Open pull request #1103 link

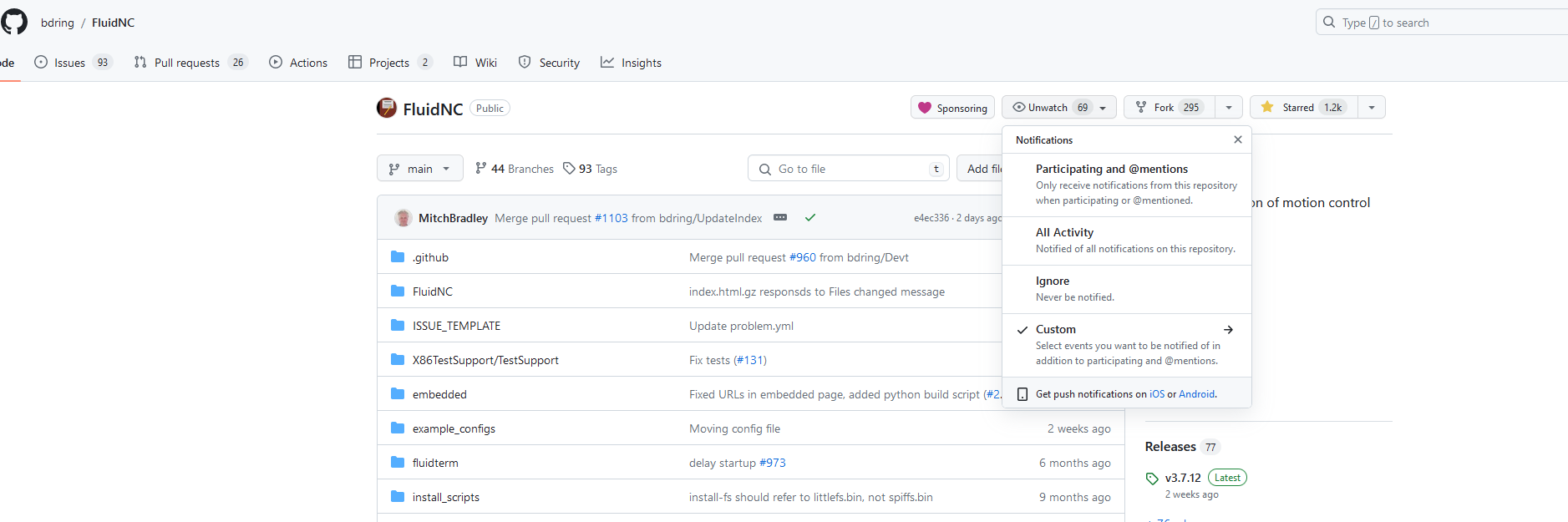tap(611, 218)
